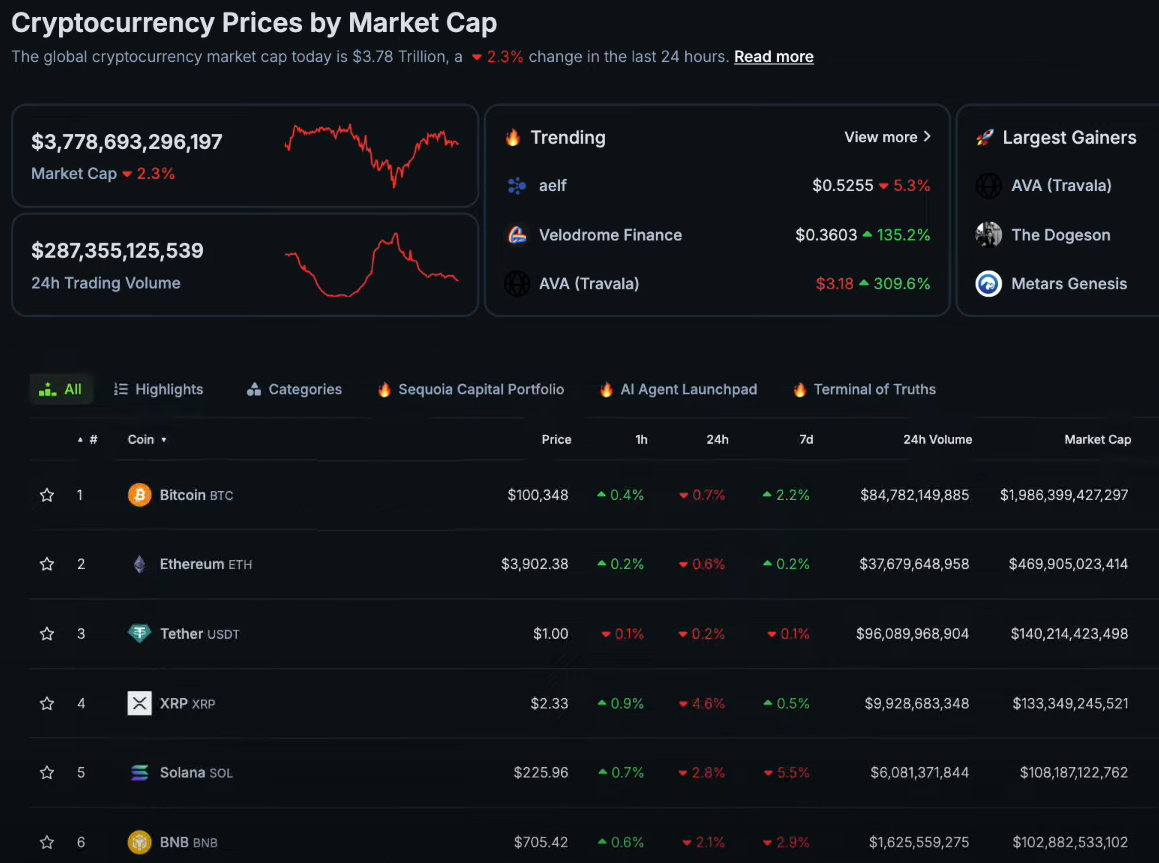Screen dimensions: 1159x863
Task: Star Bitcoin to add to favorites
Action: 47,495
